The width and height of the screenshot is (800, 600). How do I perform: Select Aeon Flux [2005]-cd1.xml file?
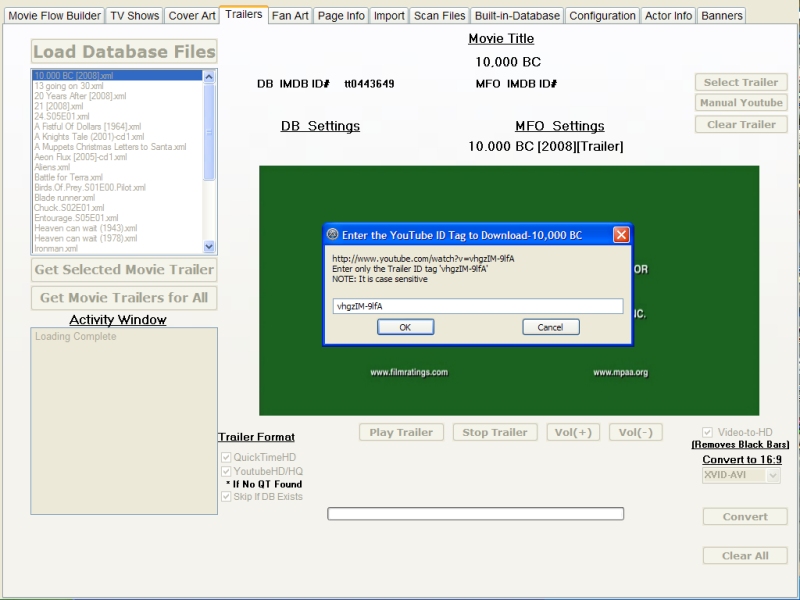click(80, 158)
